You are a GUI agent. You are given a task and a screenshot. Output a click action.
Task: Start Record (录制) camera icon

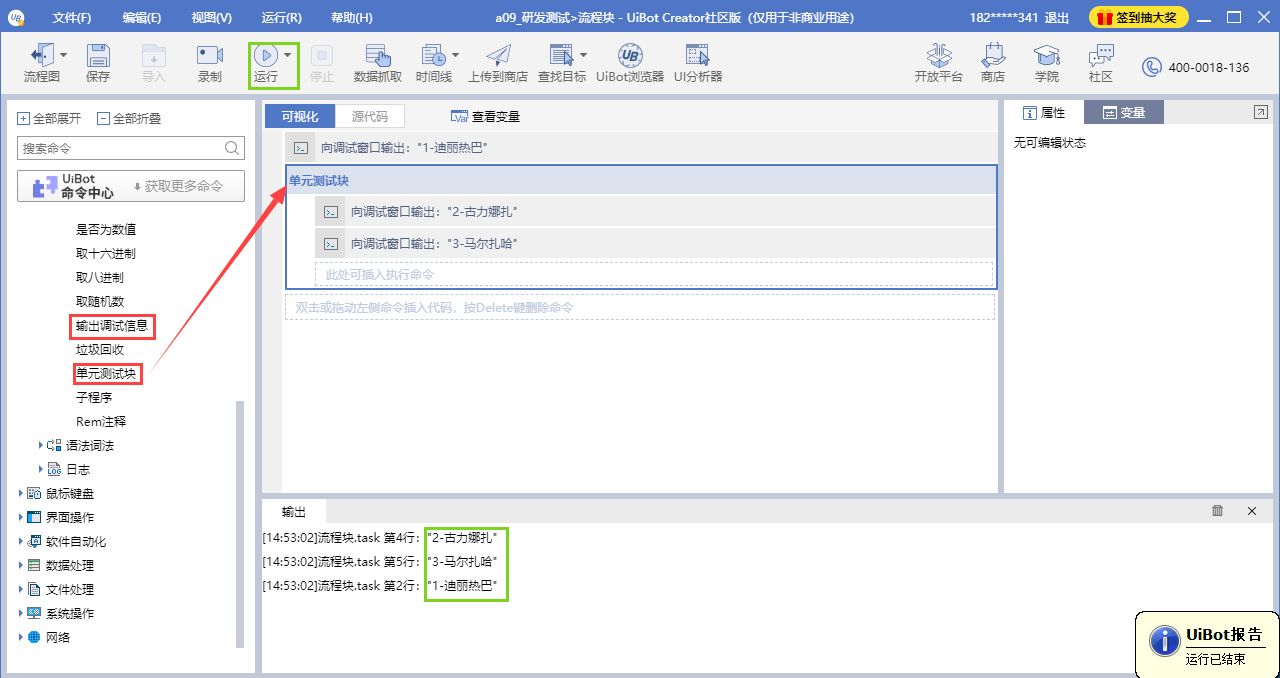tap(209, 56)
